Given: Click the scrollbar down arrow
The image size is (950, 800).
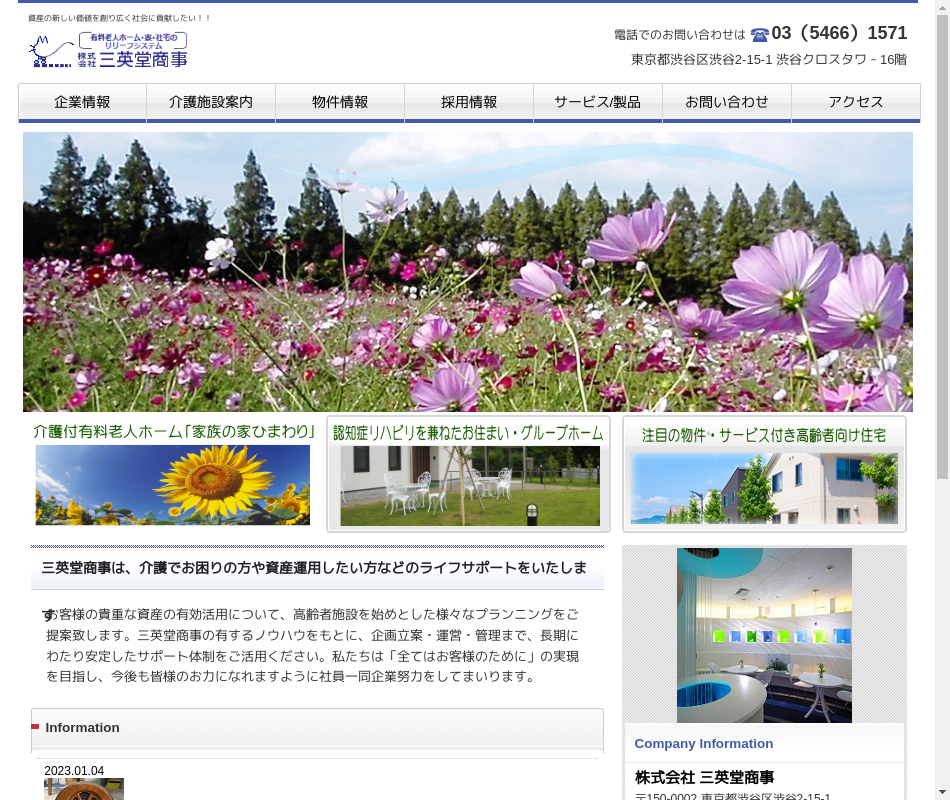Looking at the screenshot, I should (942, 793).
